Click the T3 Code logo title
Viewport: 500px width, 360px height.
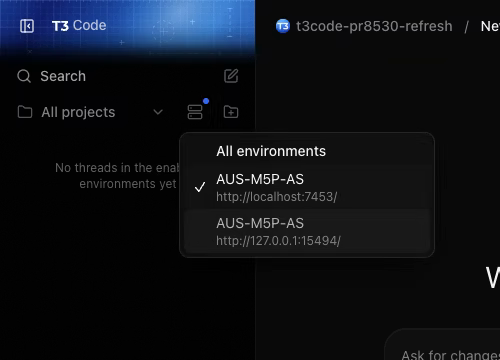coord(79,26)
